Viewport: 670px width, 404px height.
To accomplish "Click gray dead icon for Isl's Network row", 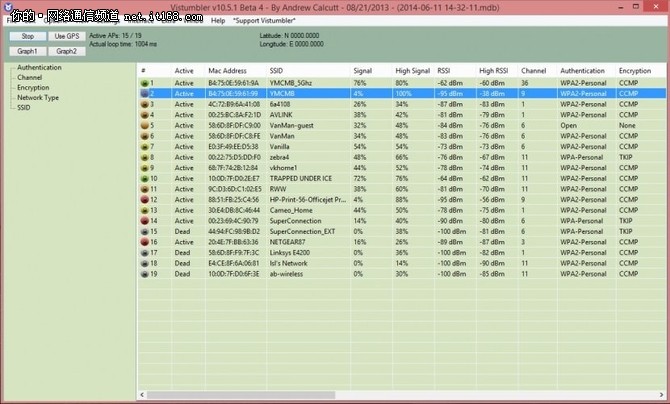I will pyautogui.click(x=144, y=263).
